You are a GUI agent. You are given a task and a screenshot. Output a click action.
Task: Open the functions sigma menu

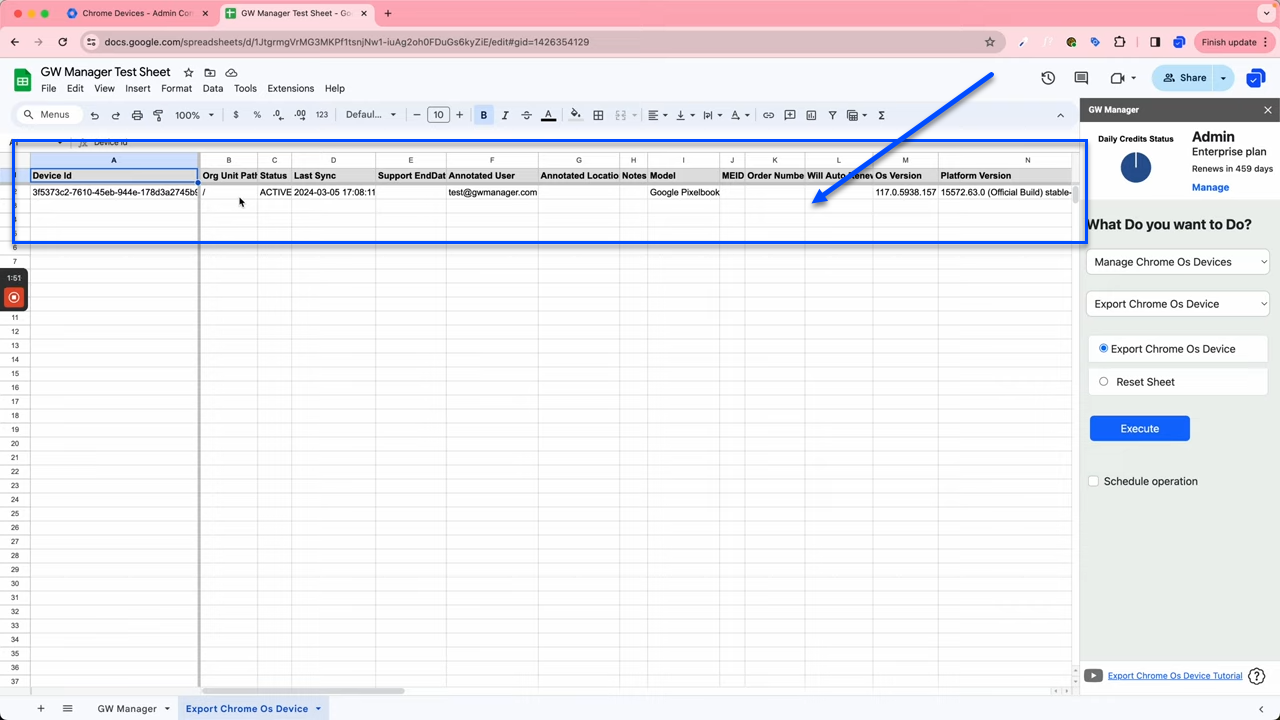tap(881, 115)
